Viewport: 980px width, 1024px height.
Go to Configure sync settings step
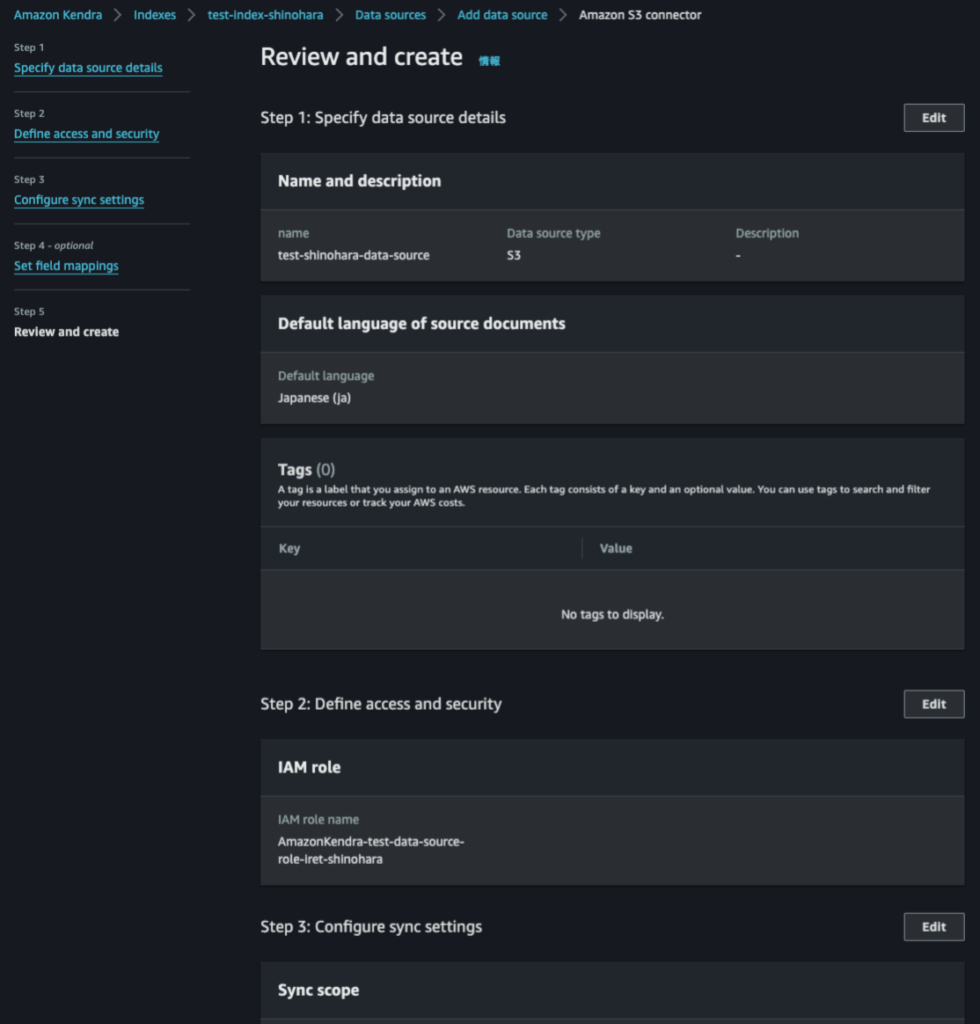coord(79,200)
